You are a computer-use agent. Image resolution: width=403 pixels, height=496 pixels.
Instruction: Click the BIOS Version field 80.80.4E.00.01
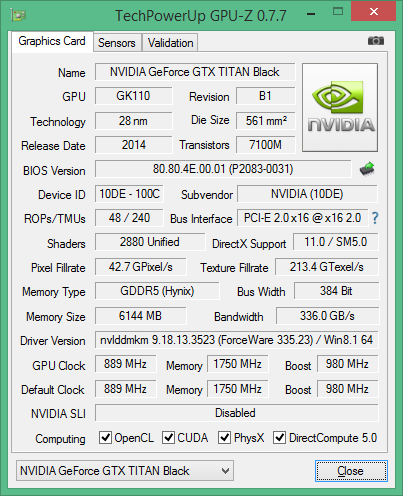pos(223,169)
